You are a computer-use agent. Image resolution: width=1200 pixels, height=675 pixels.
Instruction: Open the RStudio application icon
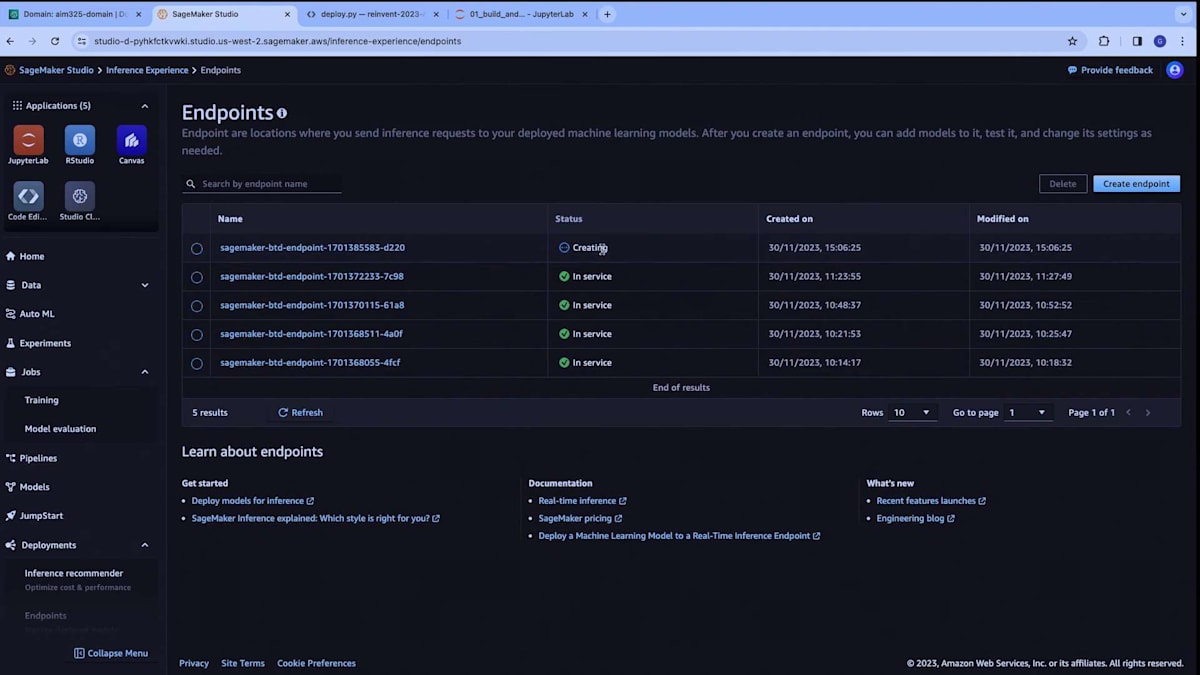[x=80, y=140]
